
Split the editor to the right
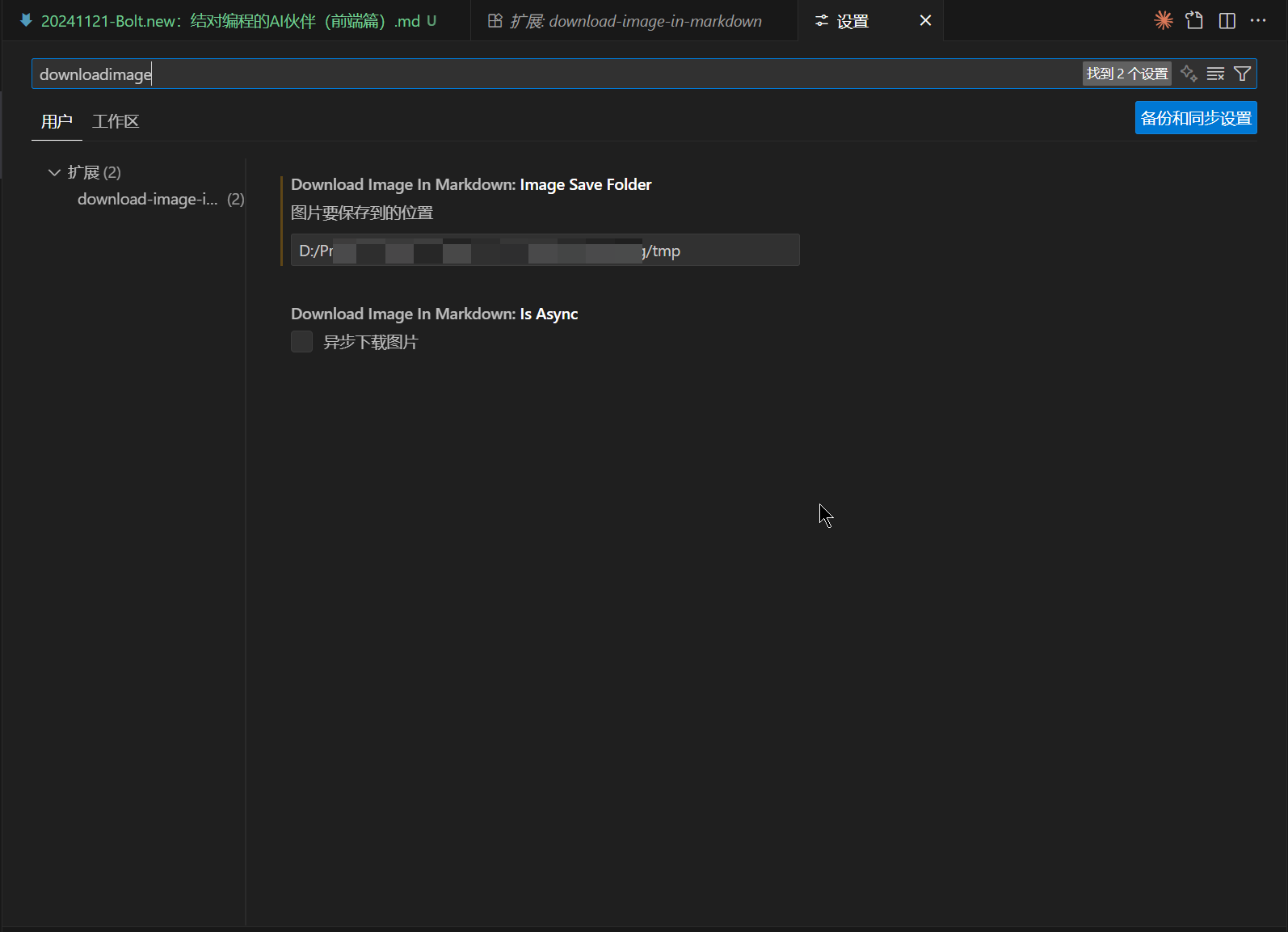tap(1227, 21)
